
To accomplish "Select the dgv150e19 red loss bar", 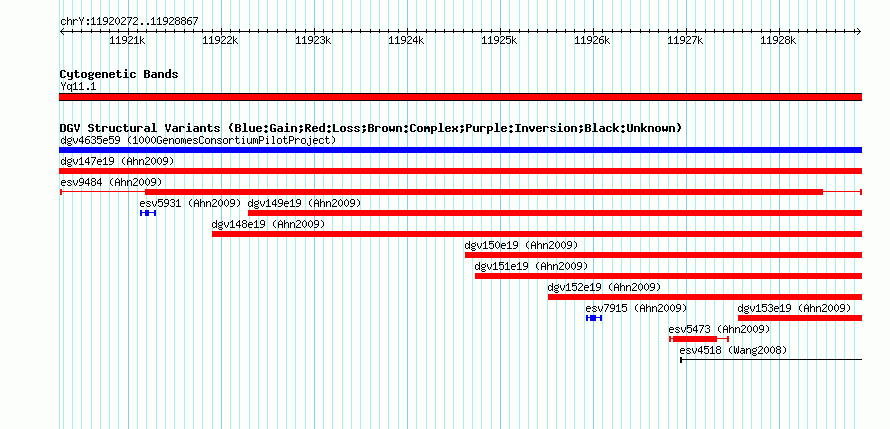I will coord(664,255).
